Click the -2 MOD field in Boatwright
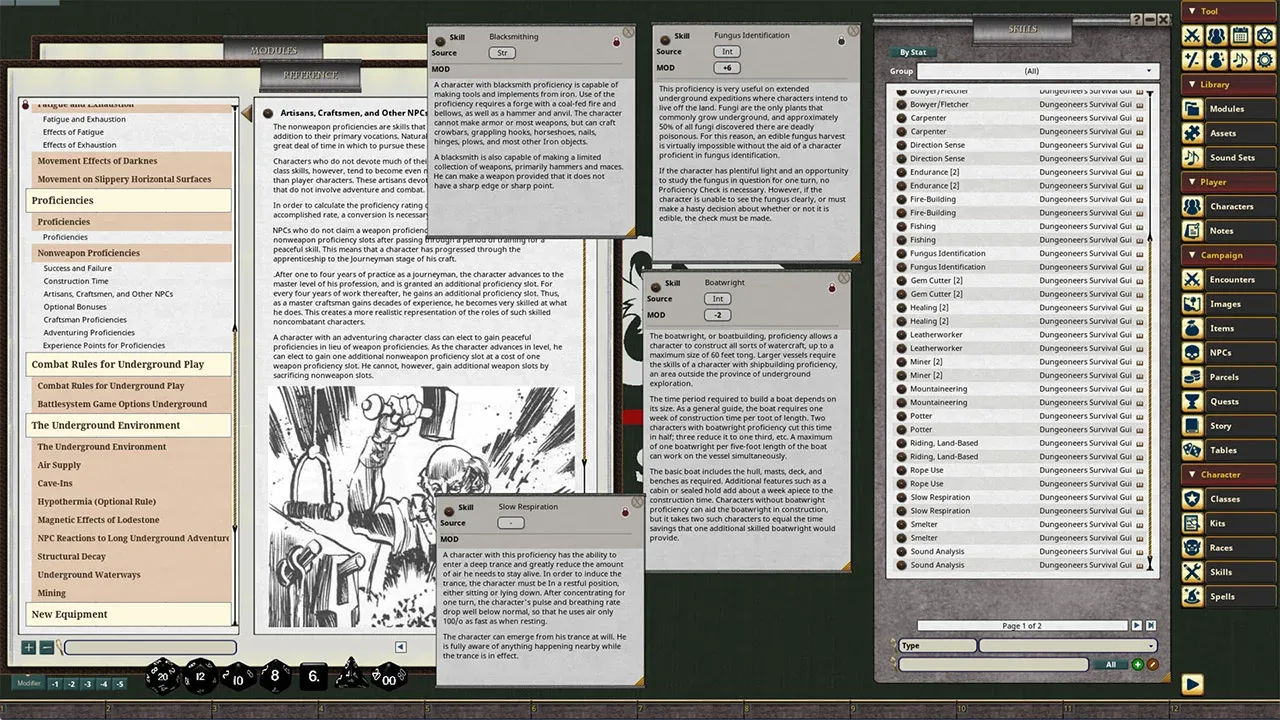1280x720 pixels. [x=717, y=315]
